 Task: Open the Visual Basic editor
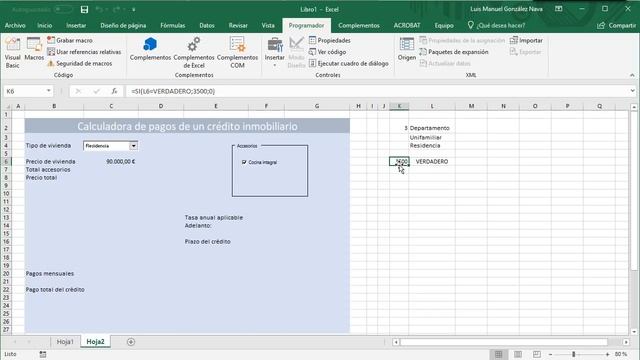pos(13,53)
